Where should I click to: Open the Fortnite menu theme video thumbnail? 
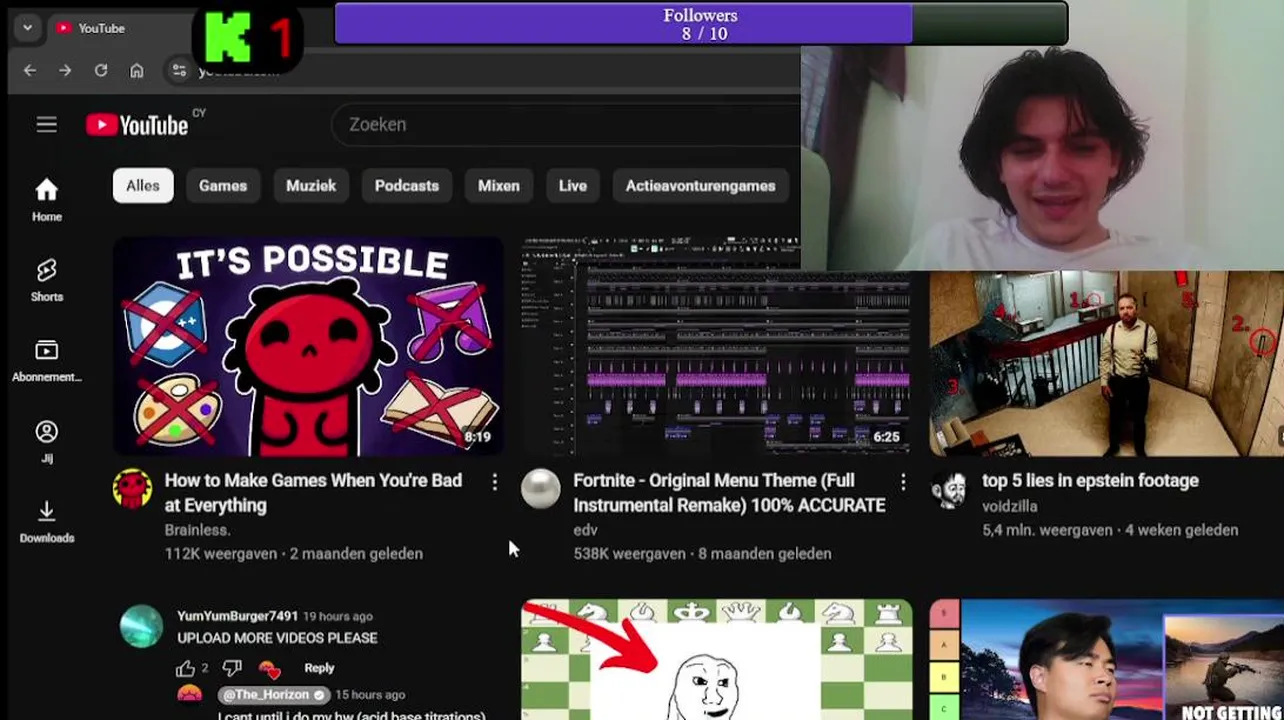[717, 346]
